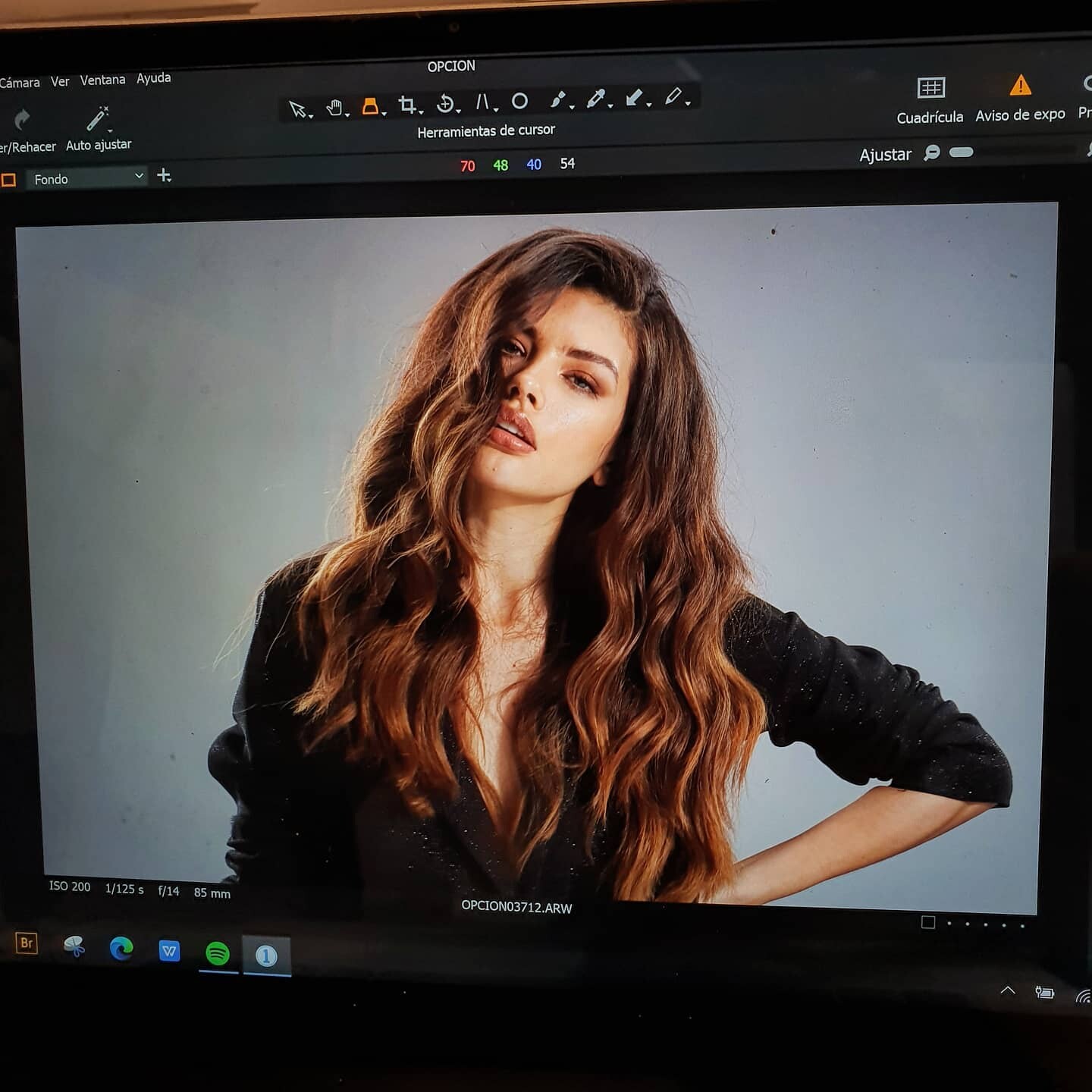
Task: Expand the annotation pencil tool options arrow
Action: (x=688, y=102)
